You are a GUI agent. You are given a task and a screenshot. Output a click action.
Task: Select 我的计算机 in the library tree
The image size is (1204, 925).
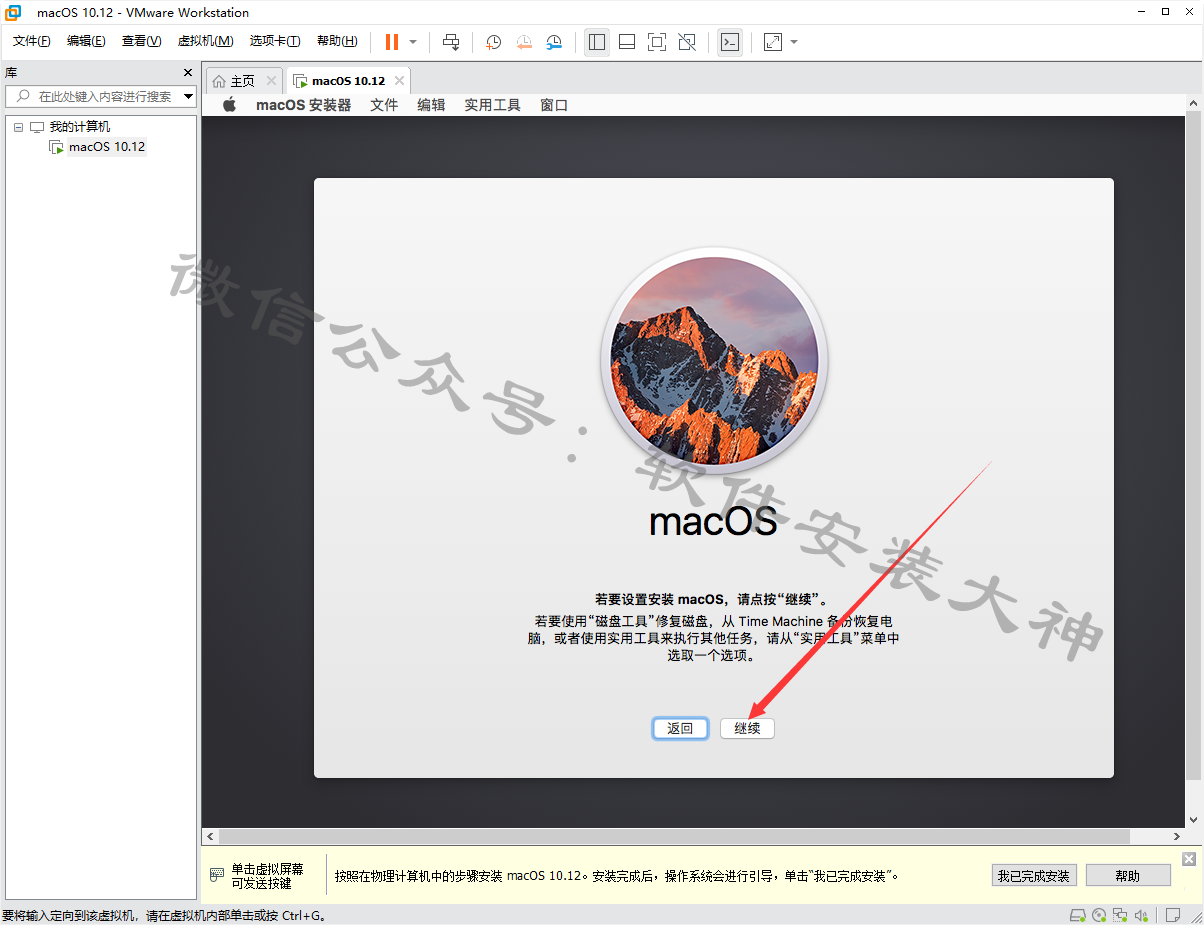(80, 127)
